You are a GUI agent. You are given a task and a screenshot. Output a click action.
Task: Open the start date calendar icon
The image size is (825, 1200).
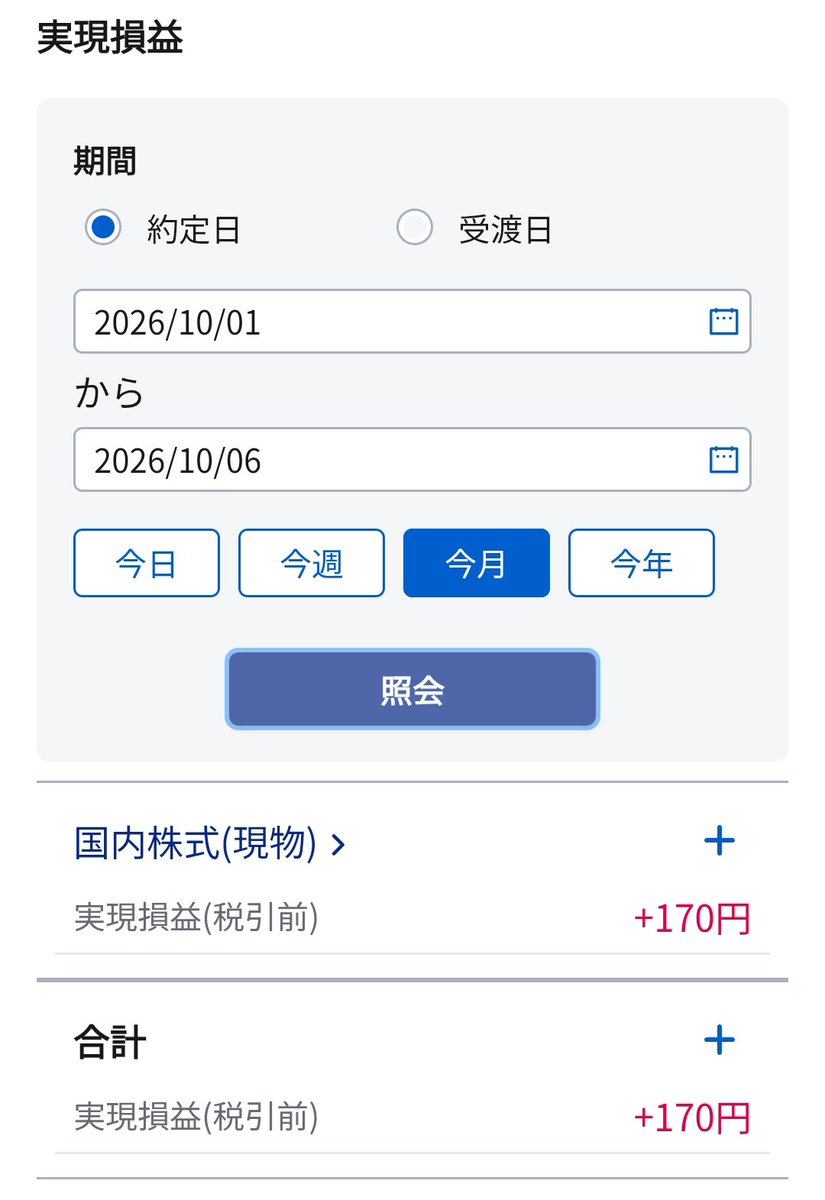coord(723,321)
